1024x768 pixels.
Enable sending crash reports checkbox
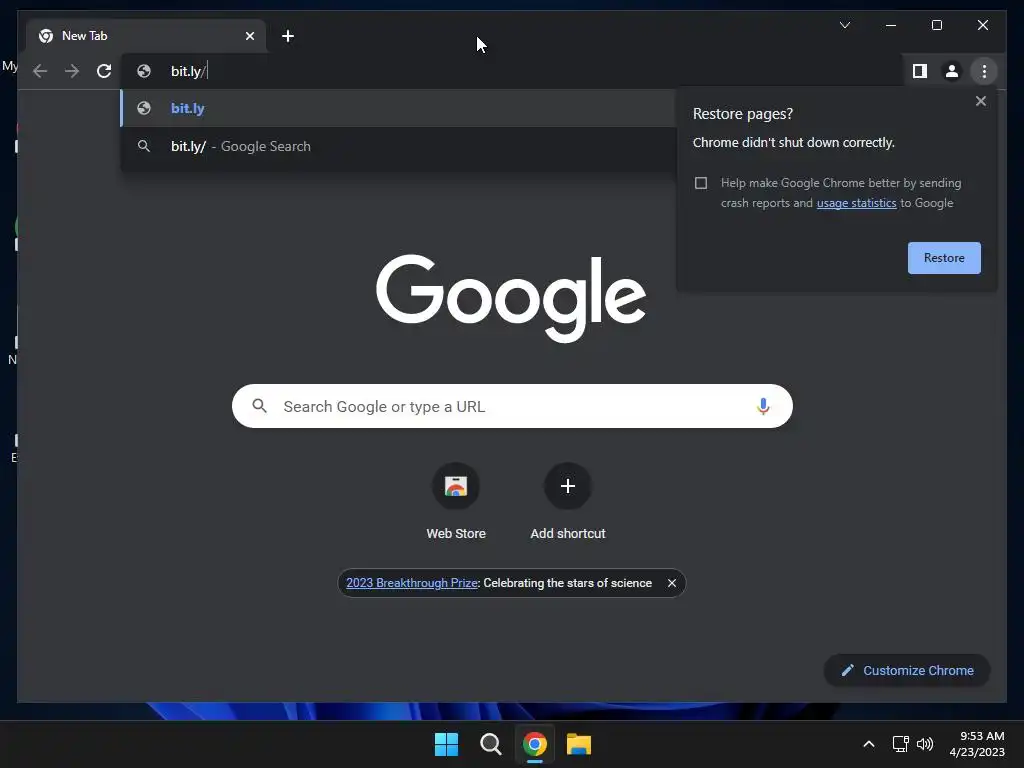tap(701, 183)
